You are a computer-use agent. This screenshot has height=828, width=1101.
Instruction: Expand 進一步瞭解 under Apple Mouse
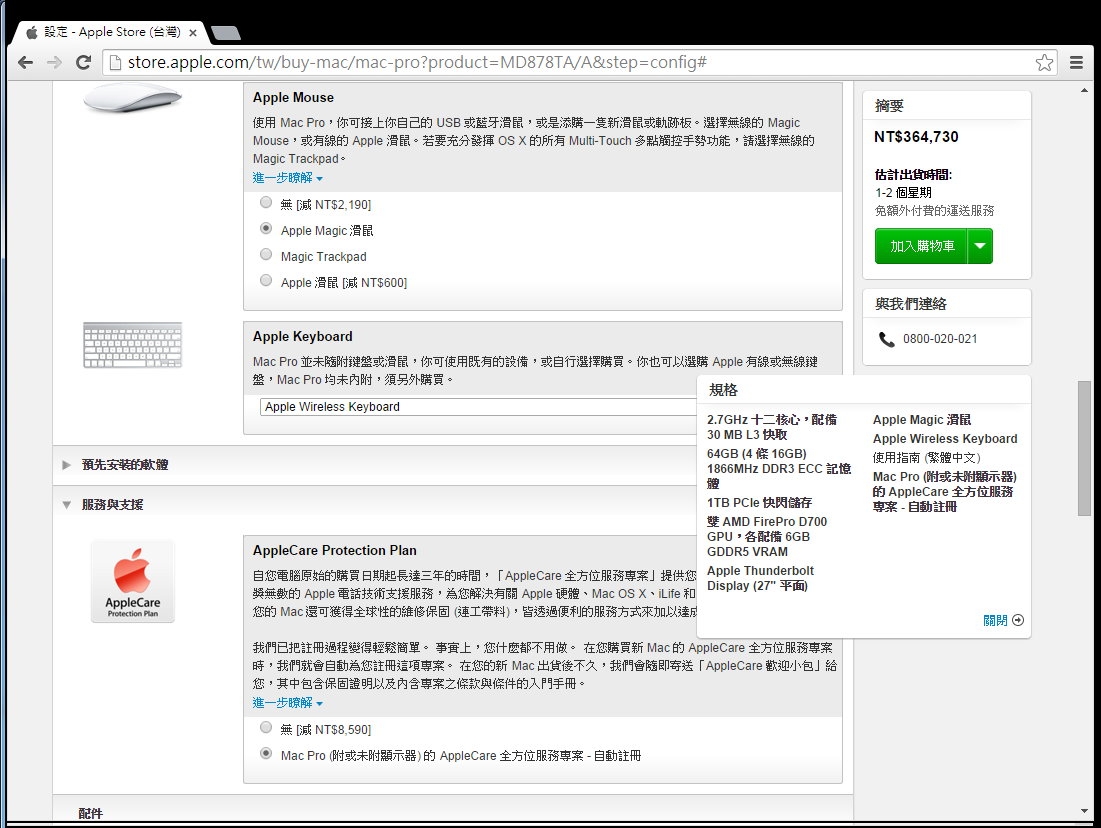pos(288,178)
